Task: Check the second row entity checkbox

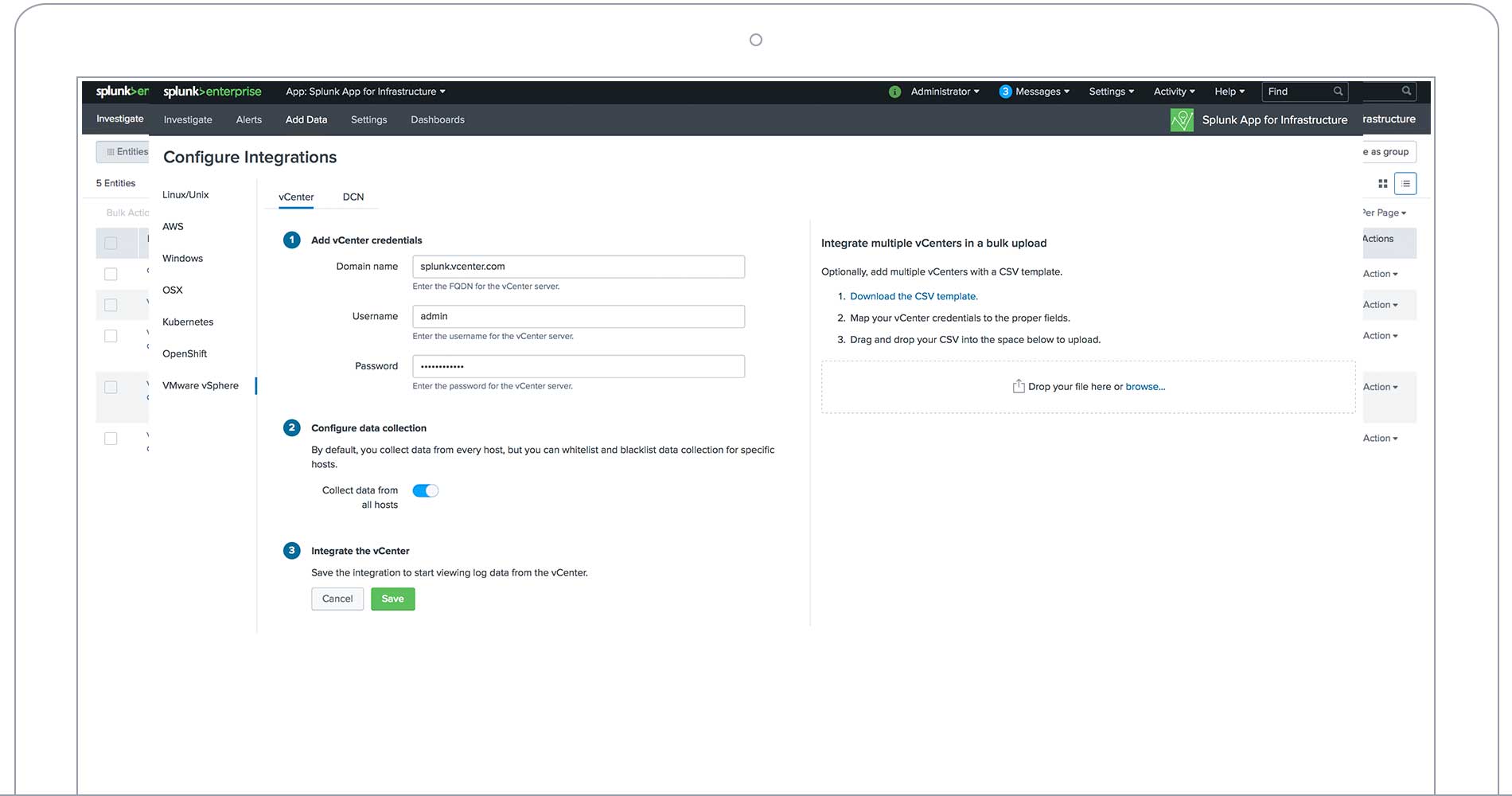Action: click(111, 274)
